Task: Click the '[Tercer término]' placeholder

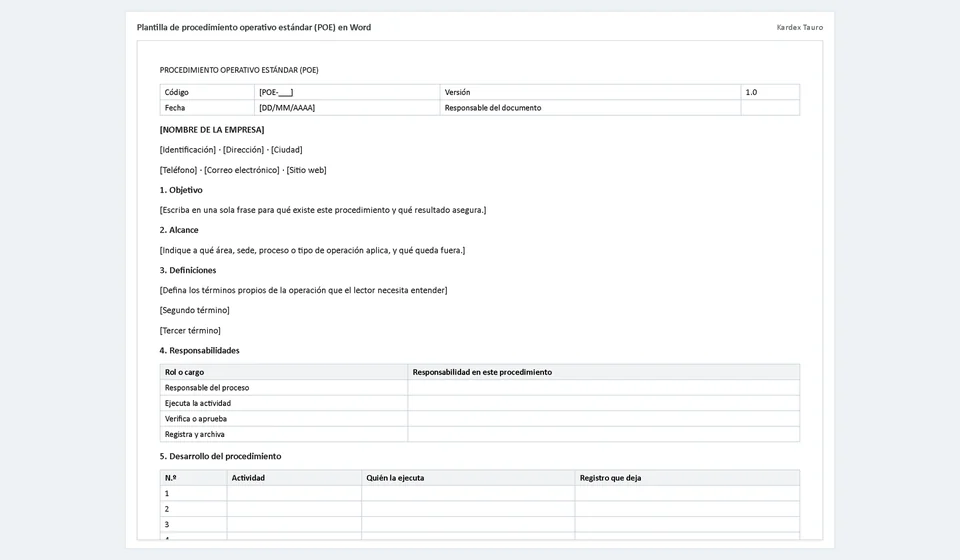Action: click(x=190, y=330)
